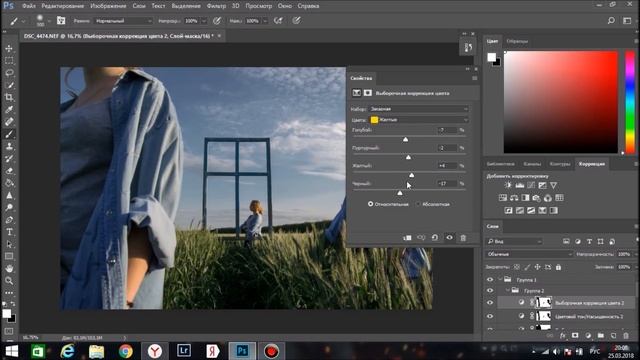Viewport: 640px width, 360px height.
Task: Add a layer mask in Layers panel
Action: pos(575,336)
